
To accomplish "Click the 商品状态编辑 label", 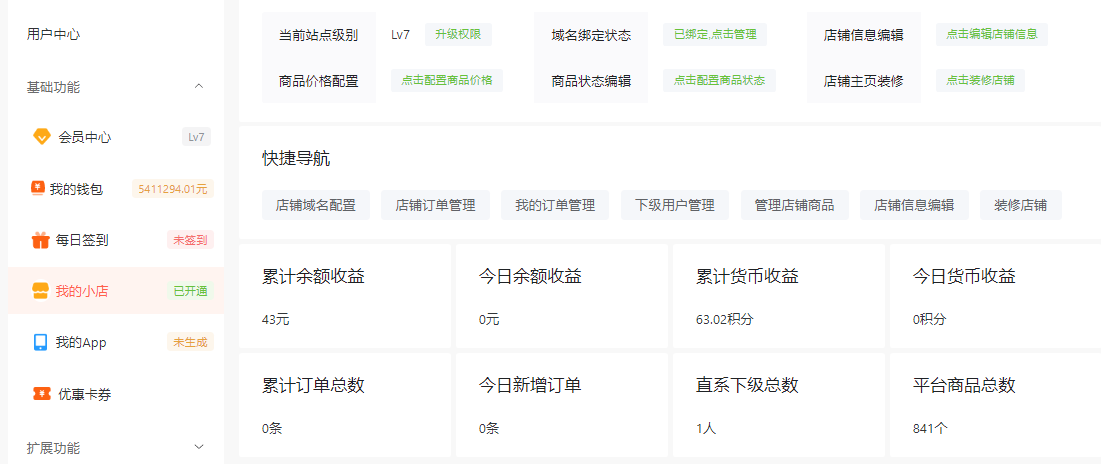I will pyautogui.click(x=591, y=81).
